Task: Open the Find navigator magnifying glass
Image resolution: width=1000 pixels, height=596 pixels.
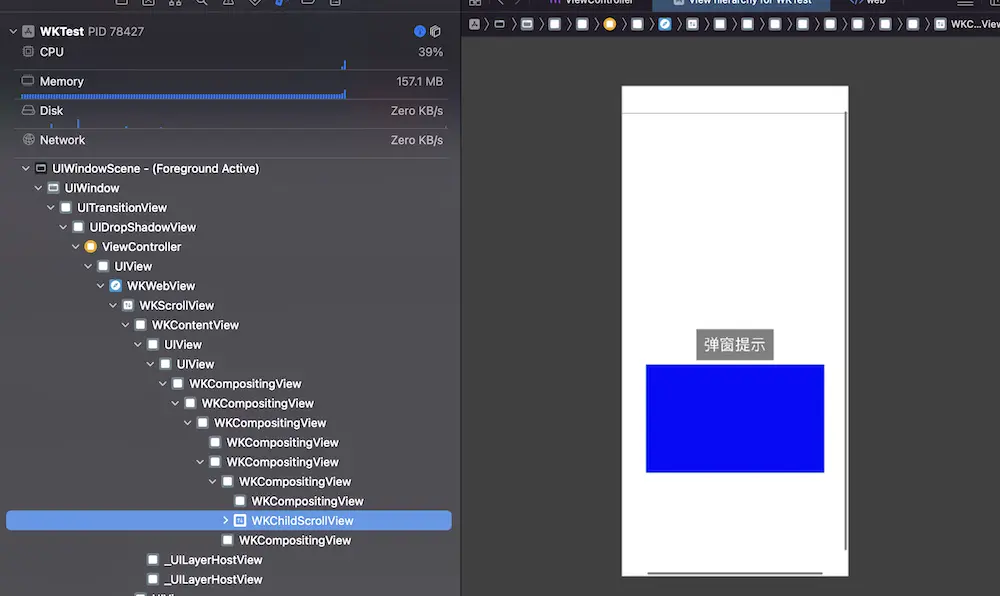Action: [x=203, y=7]
